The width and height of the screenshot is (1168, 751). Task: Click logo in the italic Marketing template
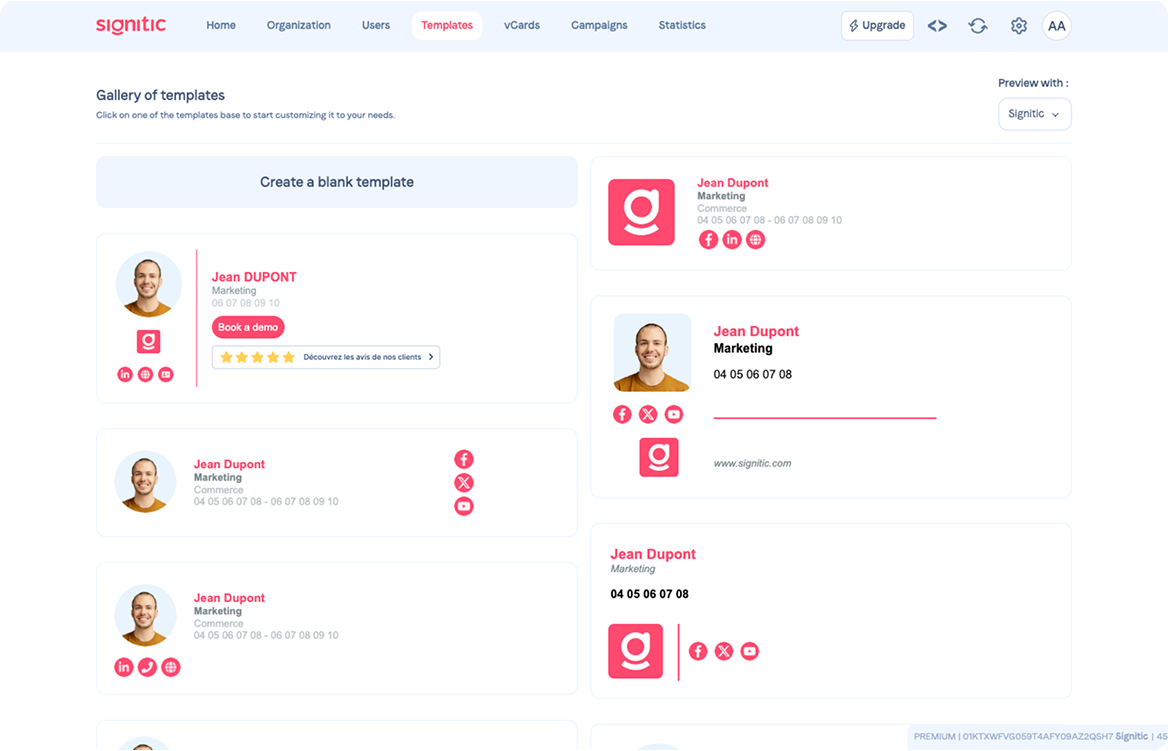[635, 651]
